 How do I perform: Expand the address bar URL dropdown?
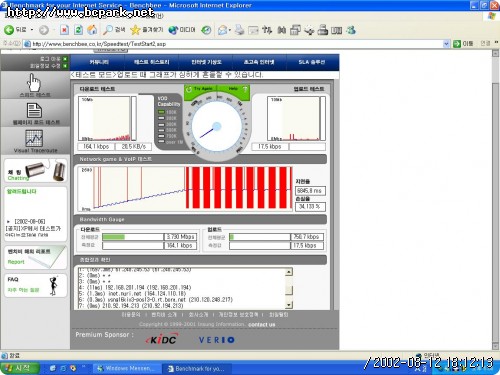(446, 44)
